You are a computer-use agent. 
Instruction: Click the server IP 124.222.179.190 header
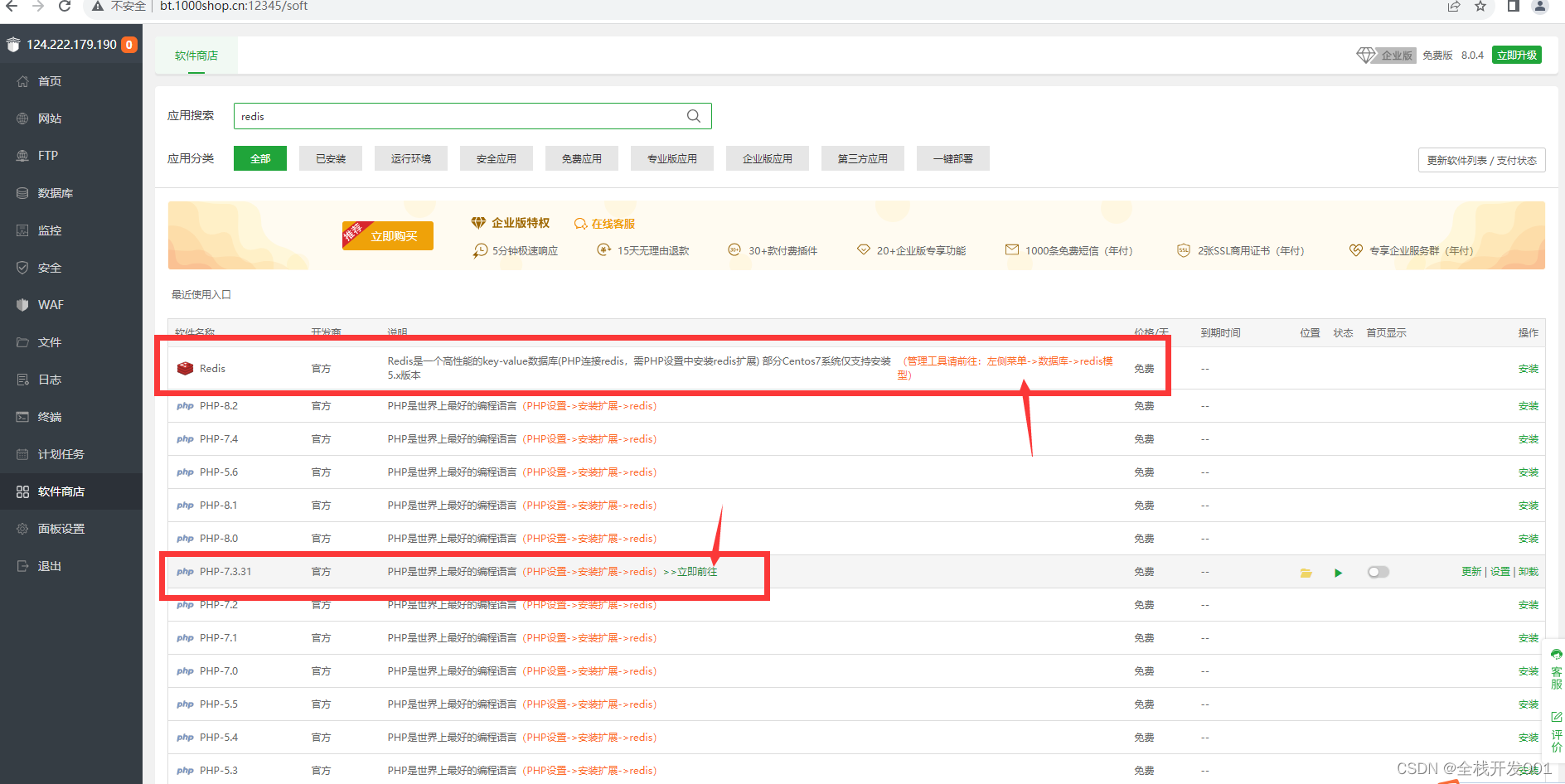pos(71,45)
